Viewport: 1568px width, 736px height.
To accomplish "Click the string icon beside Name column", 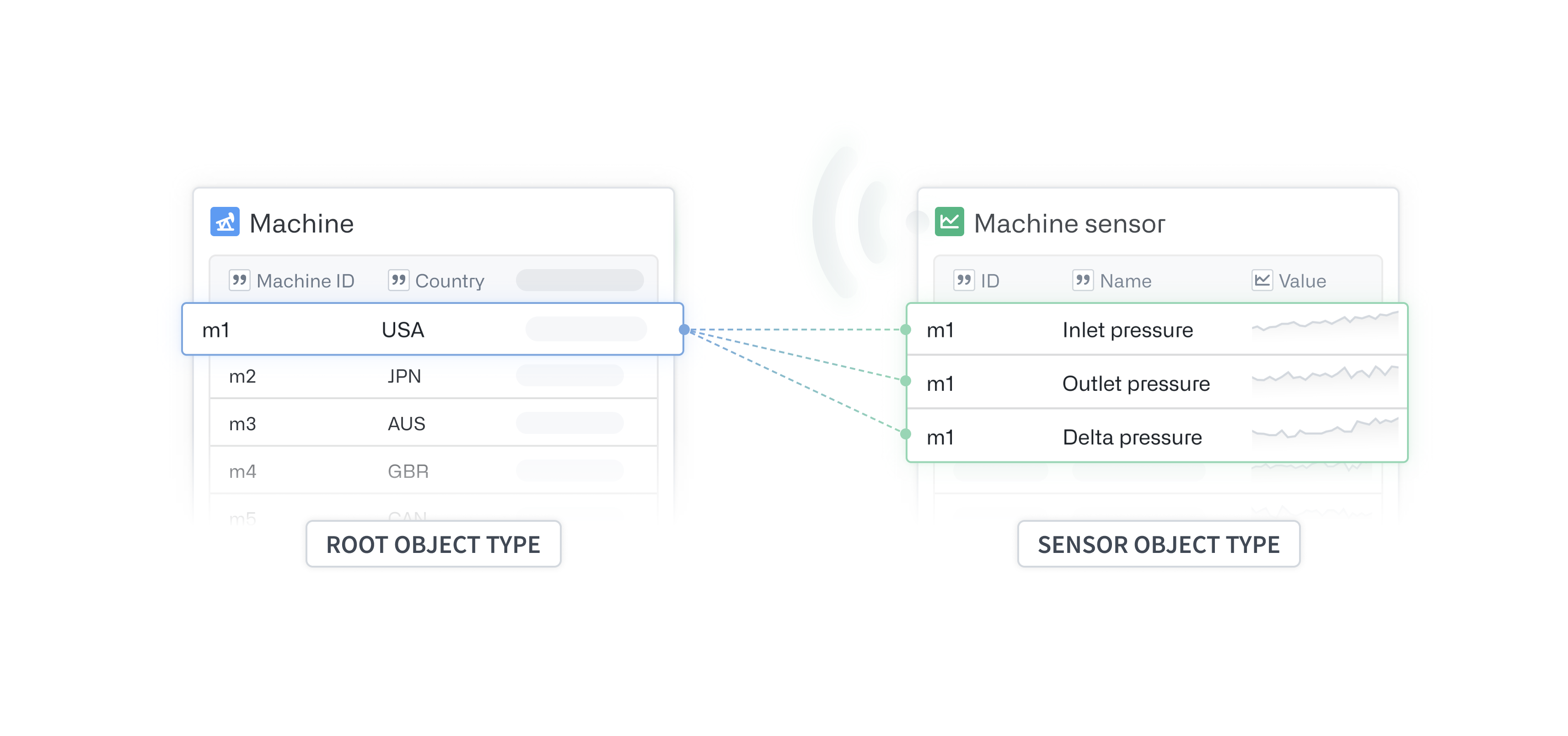I will click(x=1082, y=280).
